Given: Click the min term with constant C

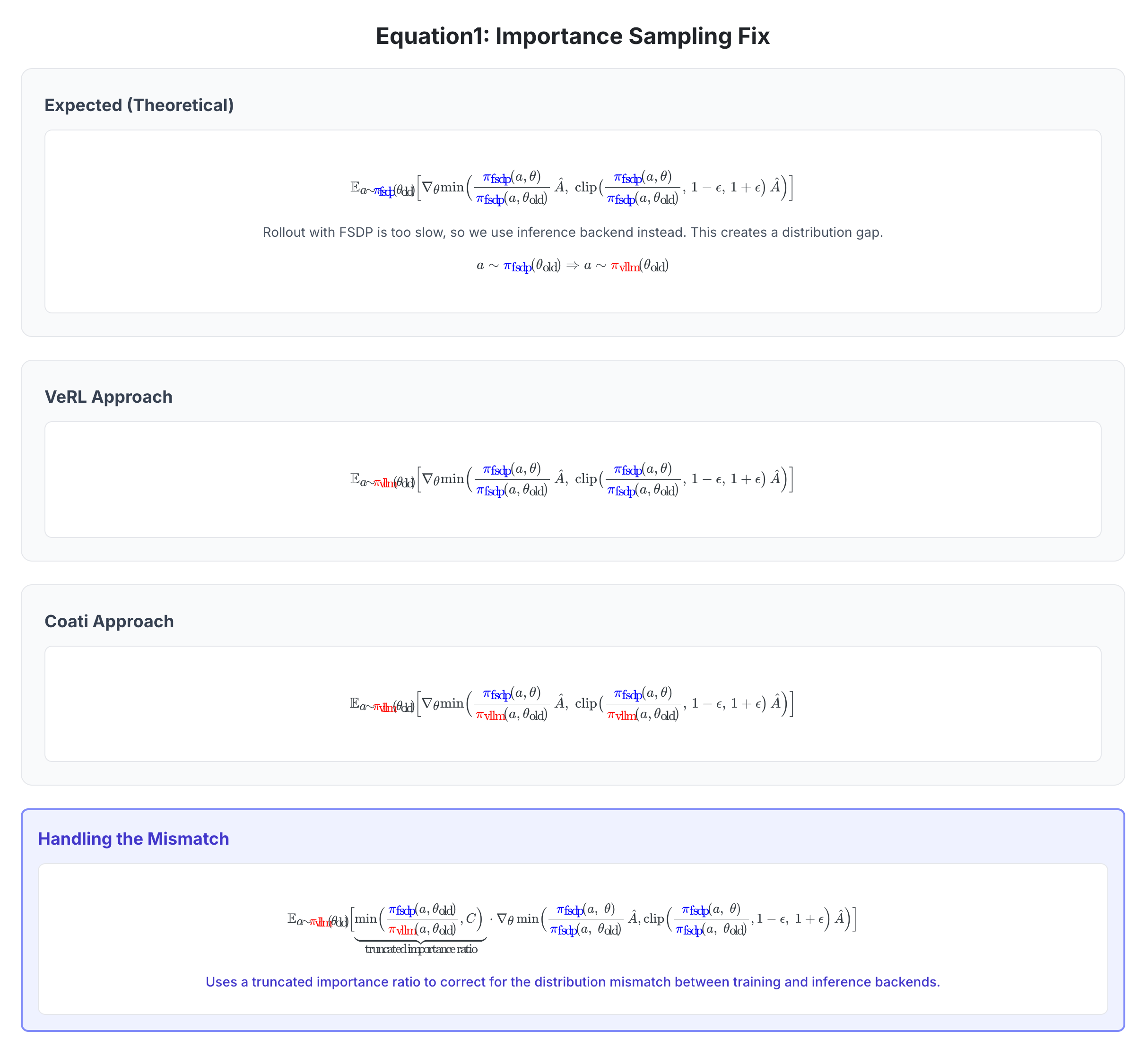Looking at the screenshot, I should pos(419,919).
